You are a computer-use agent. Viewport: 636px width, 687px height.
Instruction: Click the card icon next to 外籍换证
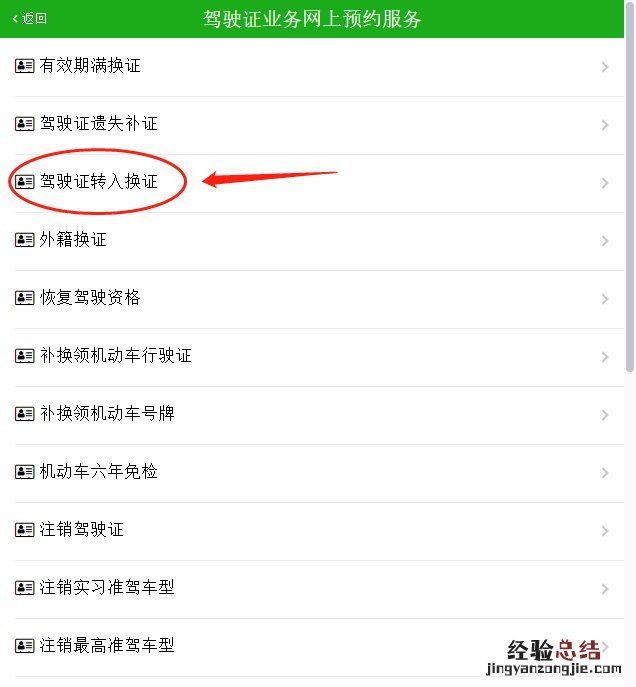click(25, 240)
